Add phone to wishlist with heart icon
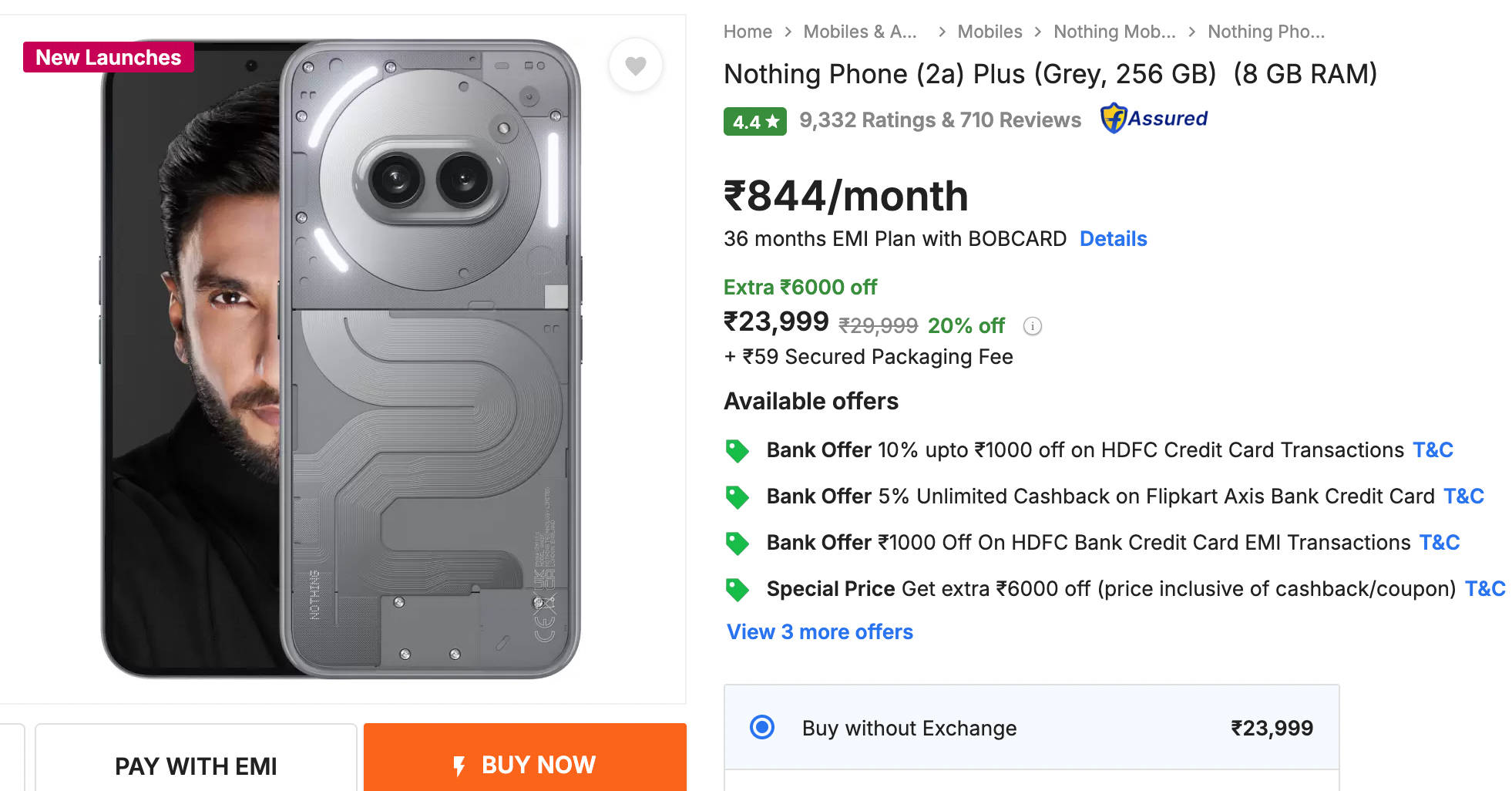The height and width of the screenshot is (791, 1512). click(635, 66)
